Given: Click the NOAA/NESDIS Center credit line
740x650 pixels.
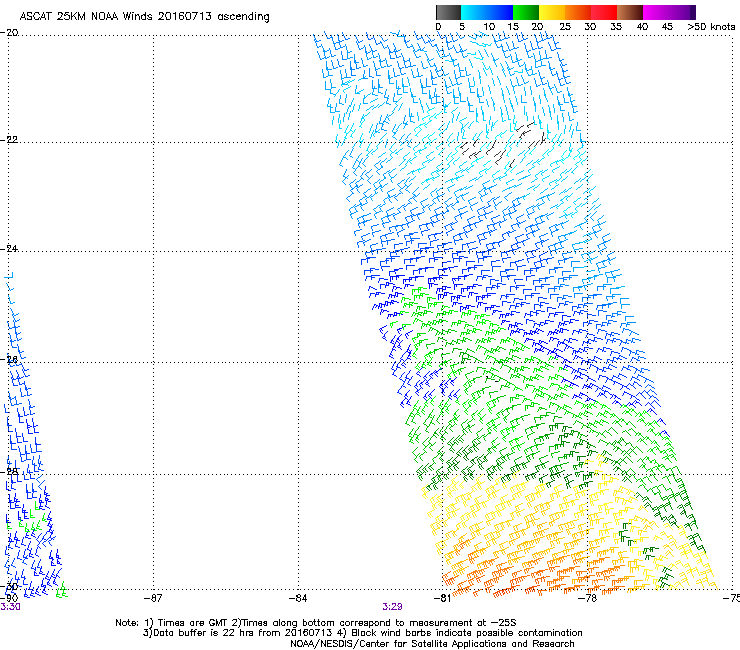Looking at the screenshot, I should (x=432, y=644).
